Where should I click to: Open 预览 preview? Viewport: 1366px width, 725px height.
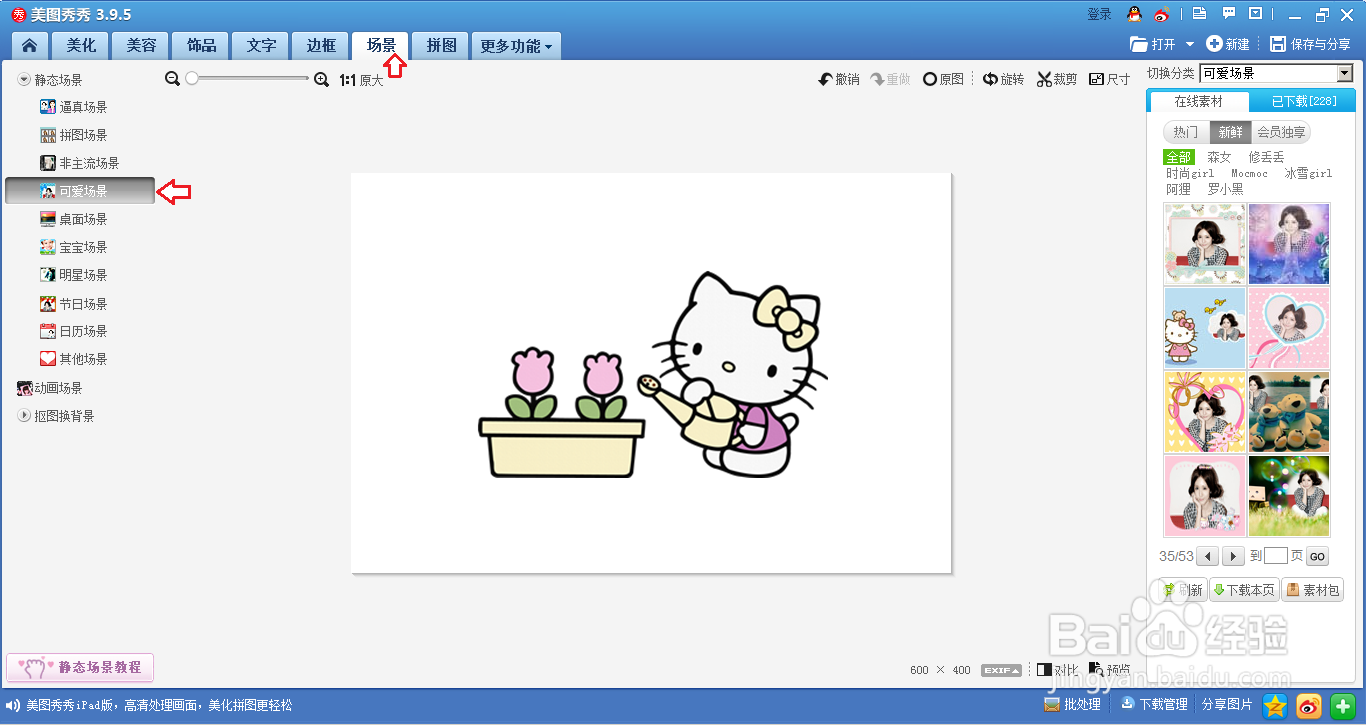pyautogui.click(x=1109, y=669)
